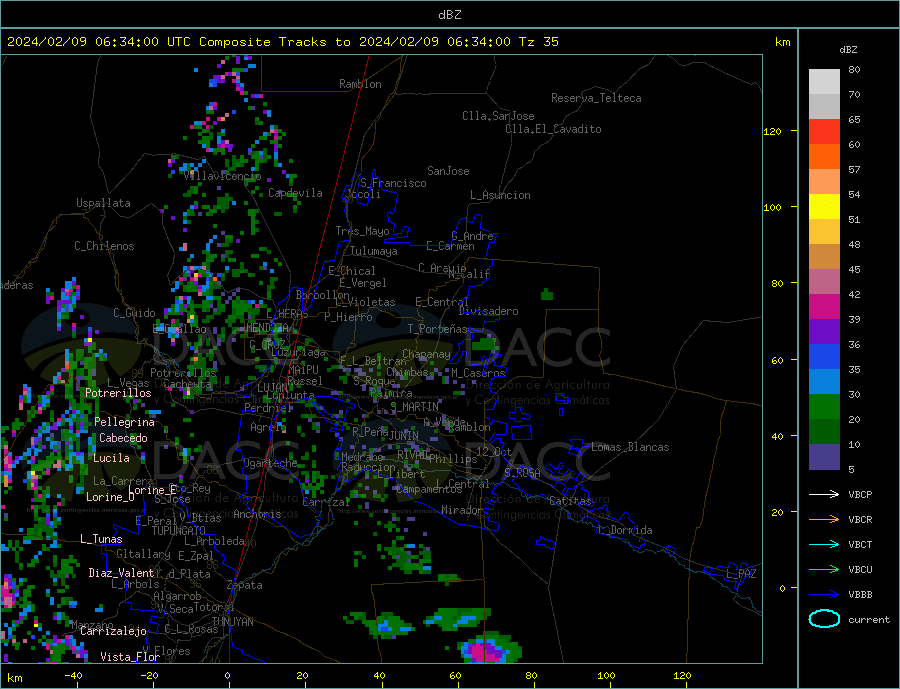Click the 'Tz 35' value in header
Viewport: 900px width, 689px height.
(x=538, y=41)
